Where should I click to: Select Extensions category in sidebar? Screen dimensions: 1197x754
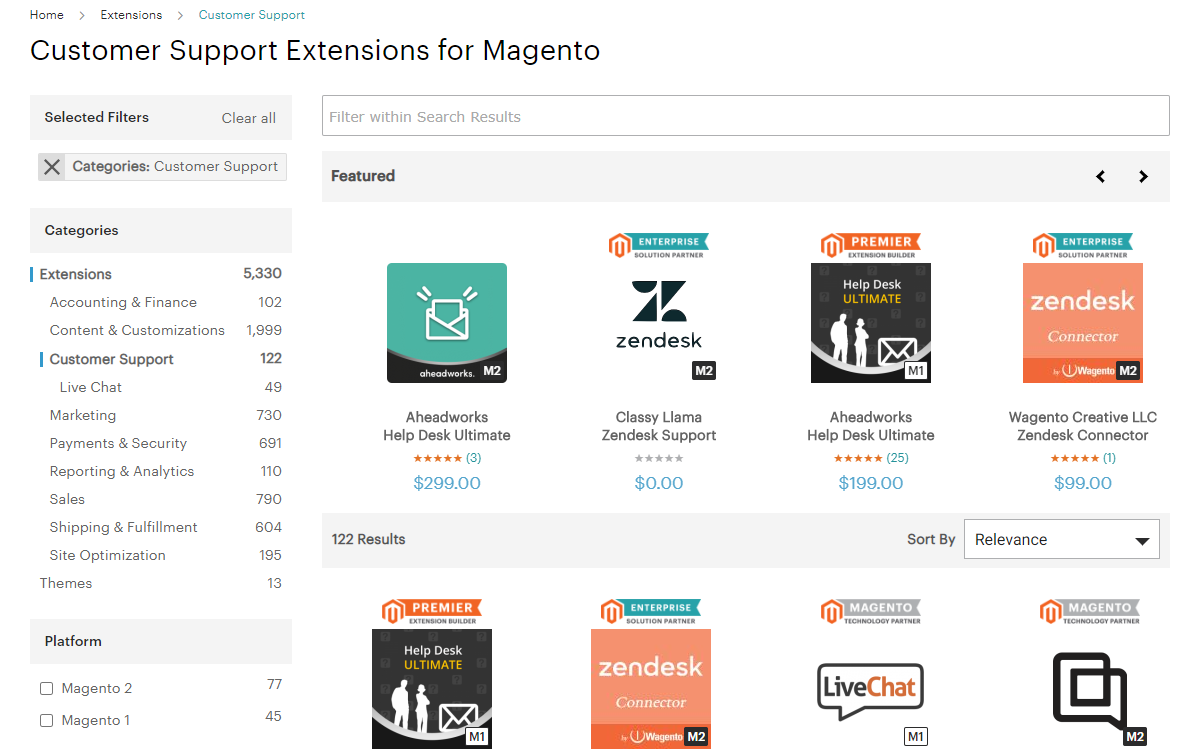pyautogui.click(x=76, y=274)
